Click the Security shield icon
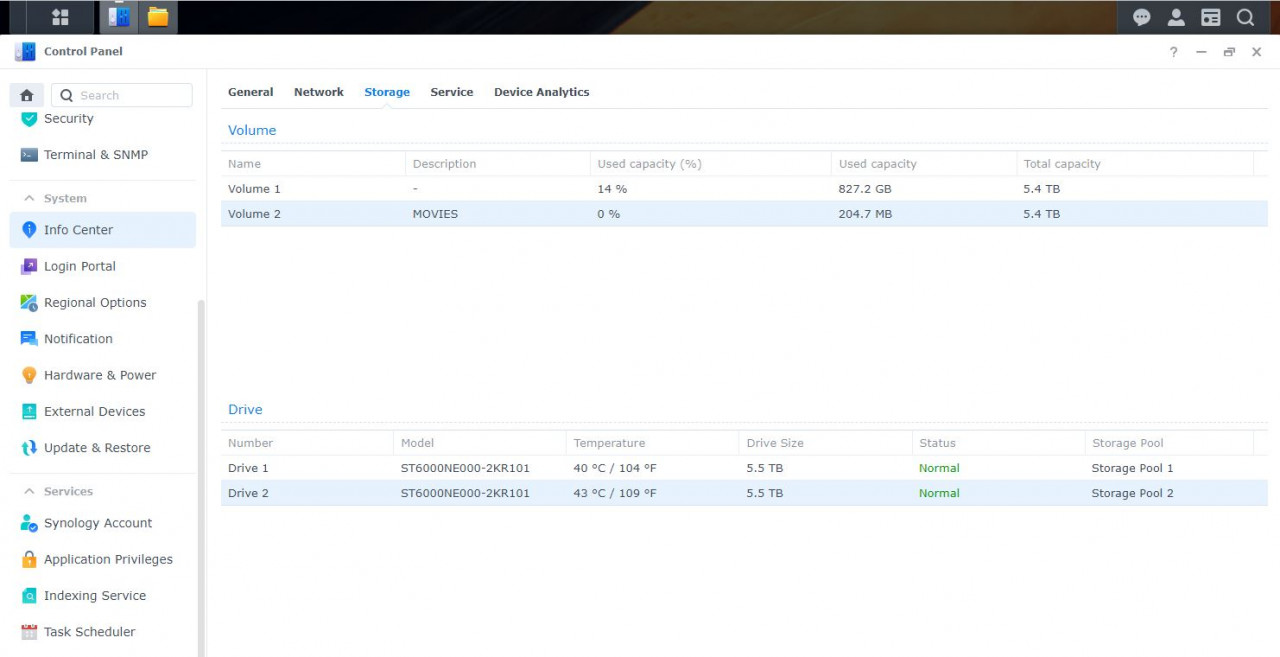The width and height of the screenshot is (1280, 657). point(29,118)
